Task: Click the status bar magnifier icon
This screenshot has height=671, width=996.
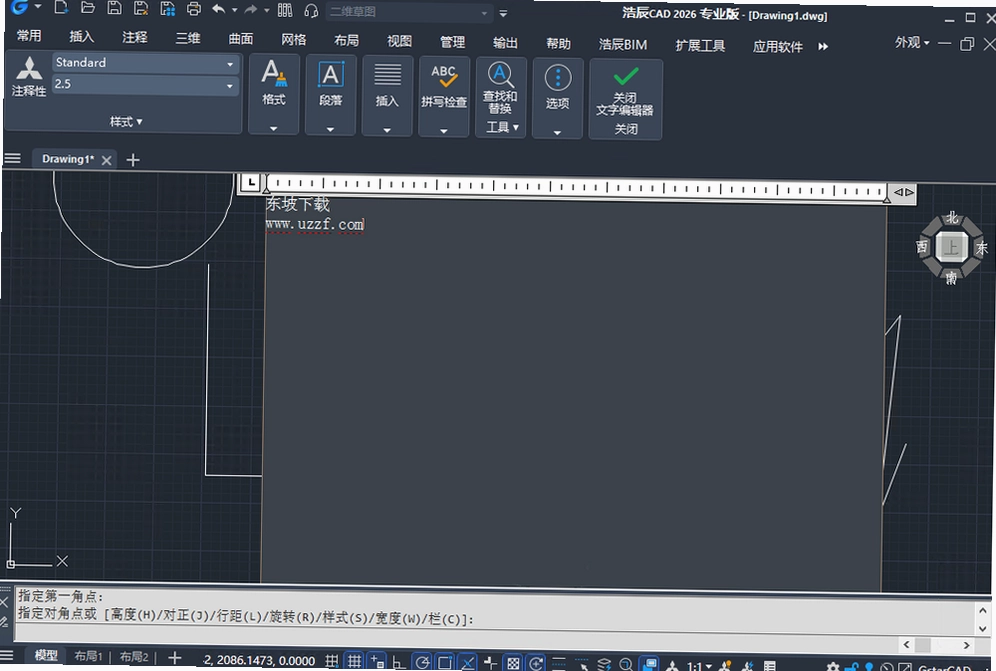Action: click(626, 665)
